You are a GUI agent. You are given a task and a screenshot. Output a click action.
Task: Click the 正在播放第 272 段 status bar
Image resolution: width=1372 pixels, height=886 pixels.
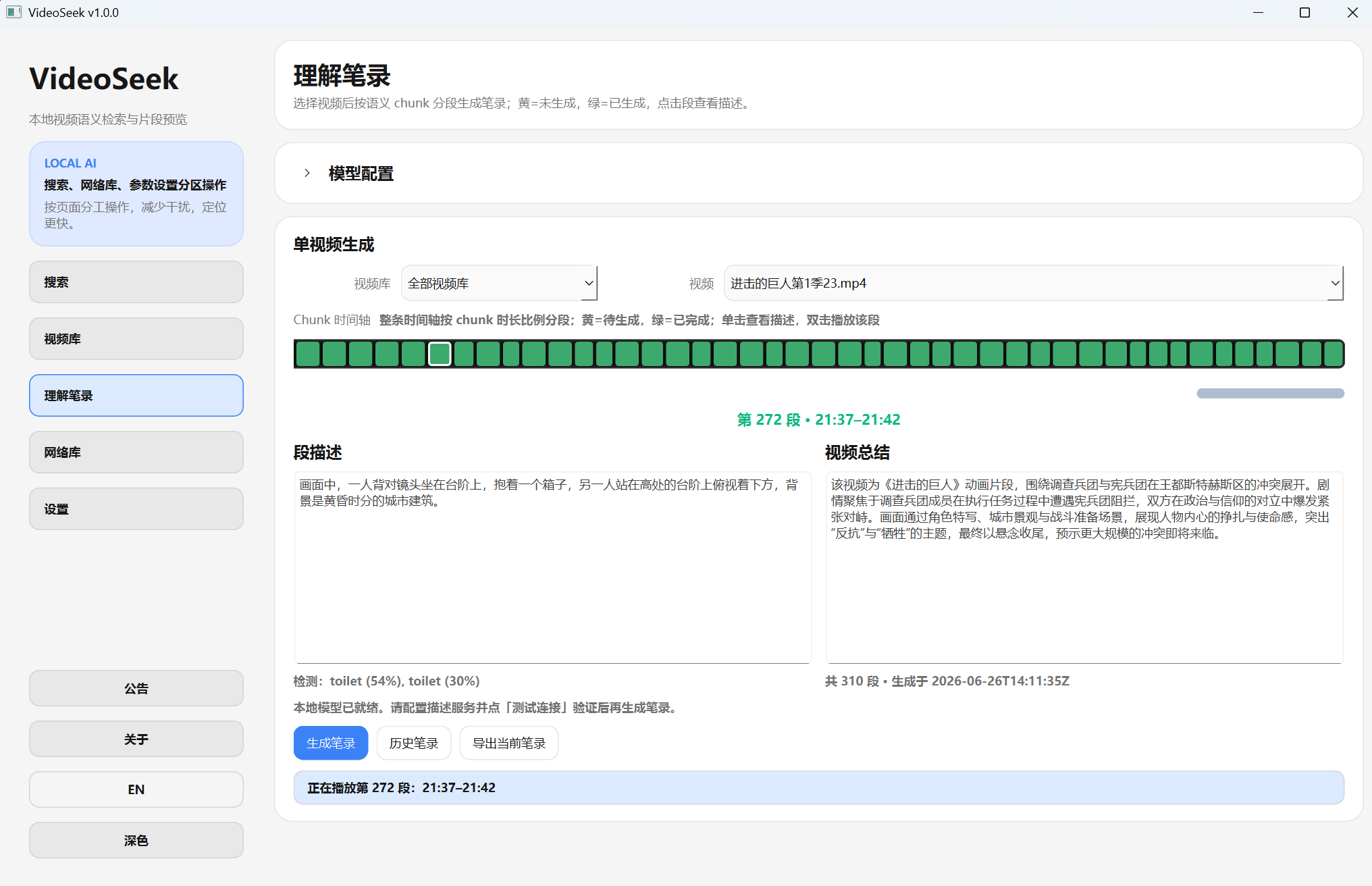tap(818, 787)
